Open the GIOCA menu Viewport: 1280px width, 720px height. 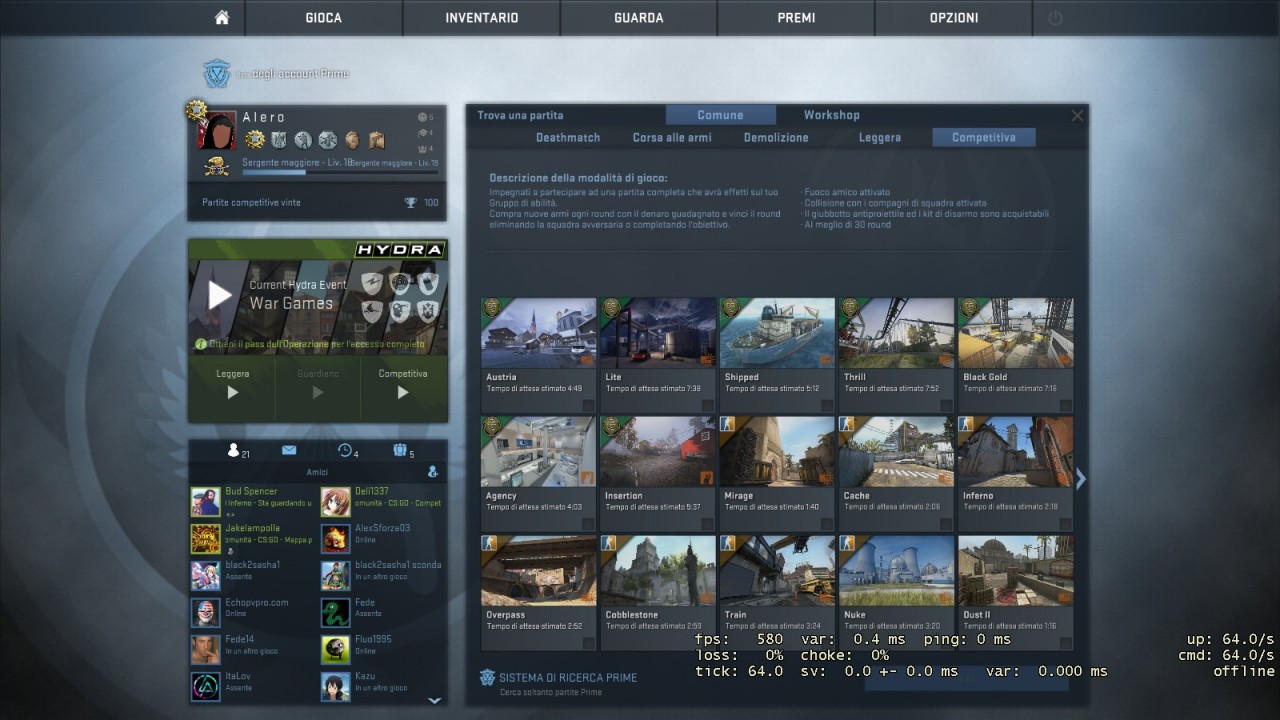pyautogui.click(x=323, y=18)
